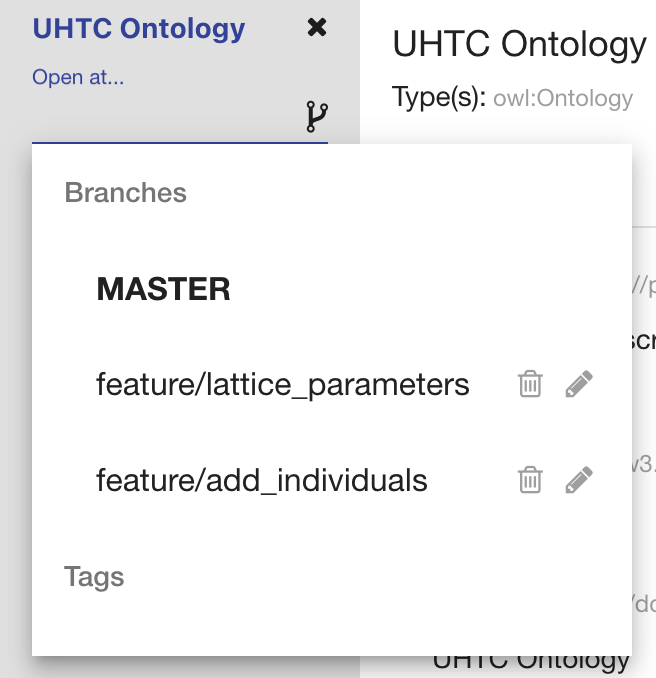Image resolution: width=656 pixels, height=678 pixels.
Task: Click the Type(s) label
Action: (x=439, y=98)
